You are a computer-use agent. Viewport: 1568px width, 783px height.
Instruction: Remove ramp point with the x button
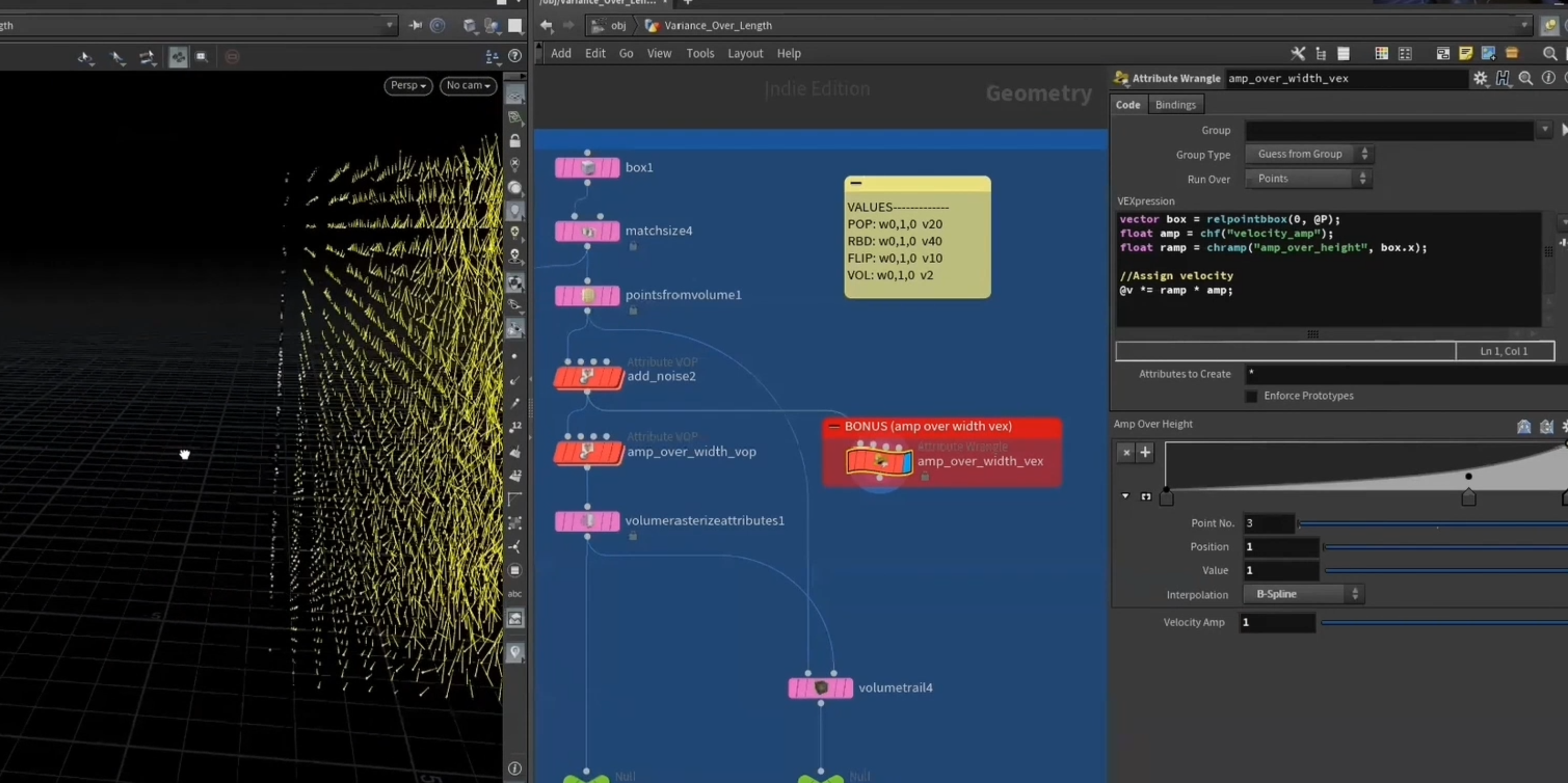pos(1126,452)
